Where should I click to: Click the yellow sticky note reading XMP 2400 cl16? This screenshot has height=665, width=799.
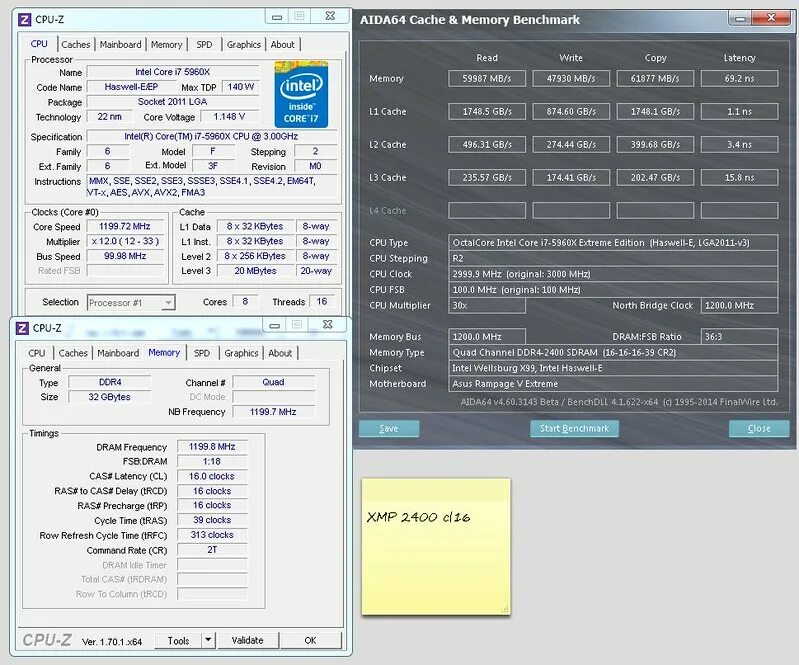[436, 546]
